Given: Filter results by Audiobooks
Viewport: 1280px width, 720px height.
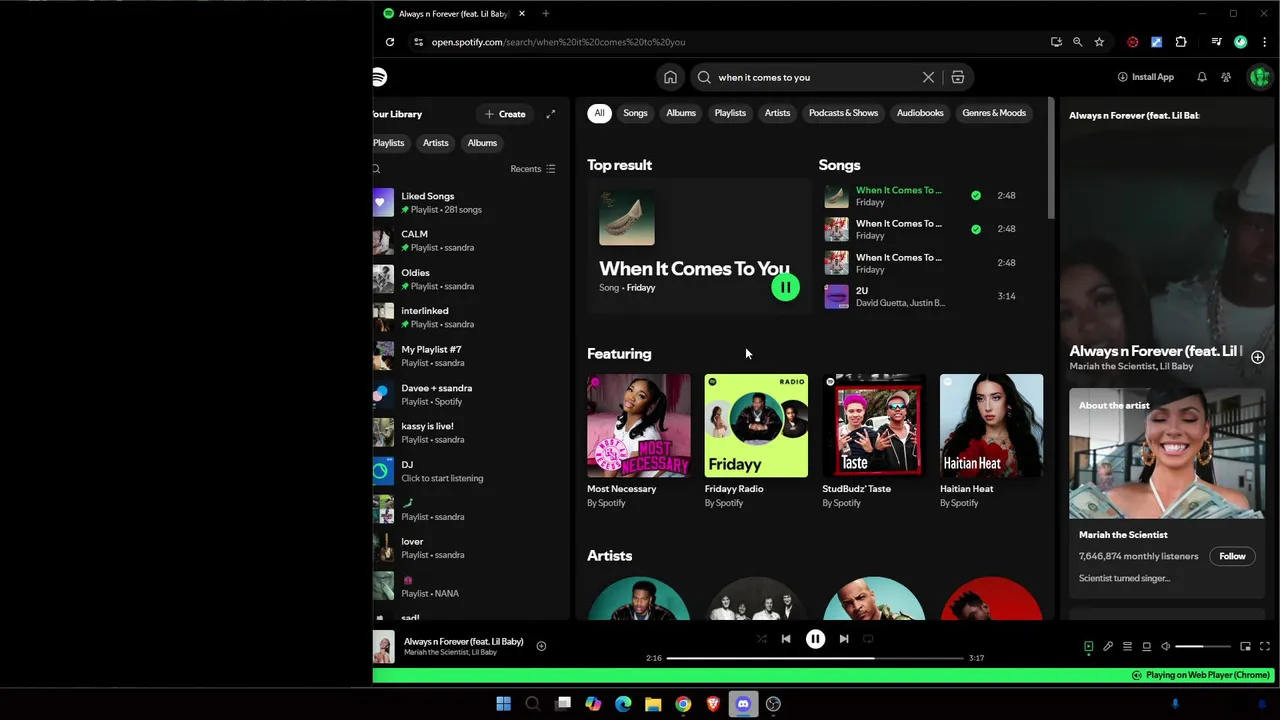Looking at the screenshot, I should 920,113.
